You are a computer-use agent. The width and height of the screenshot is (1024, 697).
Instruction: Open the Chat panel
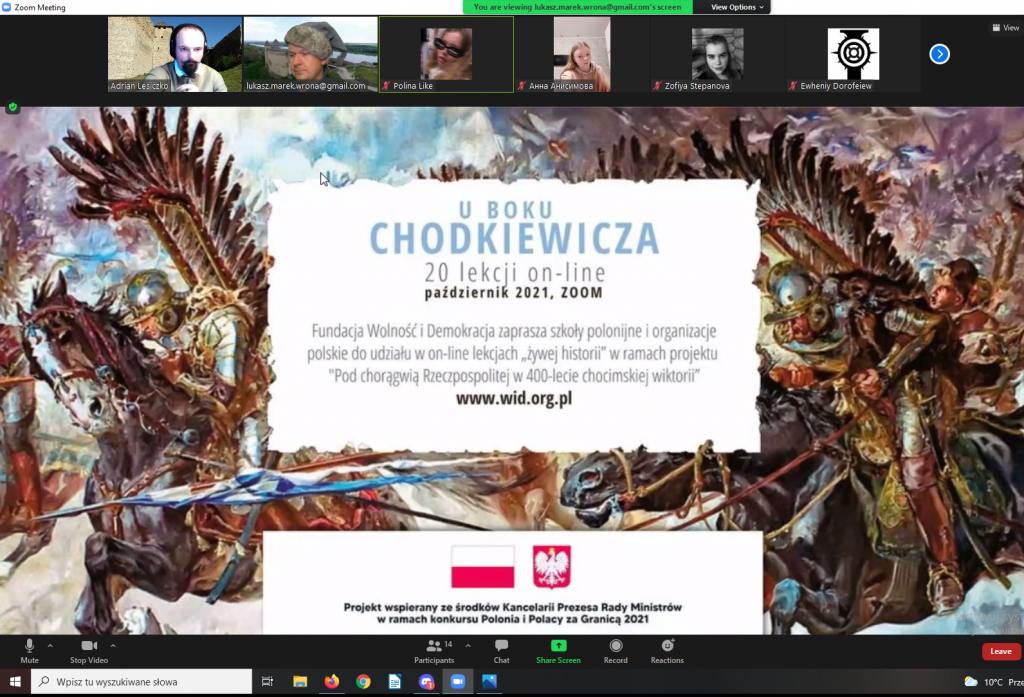tap(501, 648)
